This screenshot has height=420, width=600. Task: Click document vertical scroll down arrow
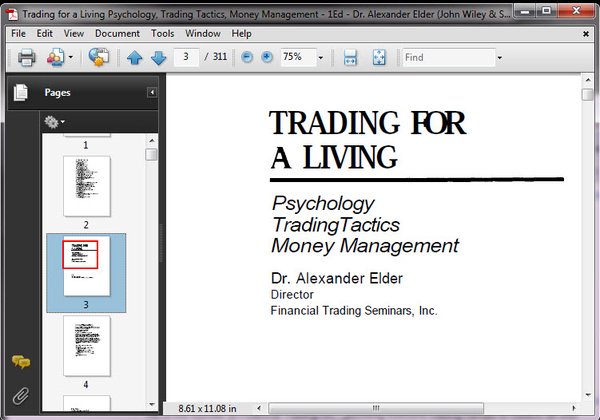[588, 394]
